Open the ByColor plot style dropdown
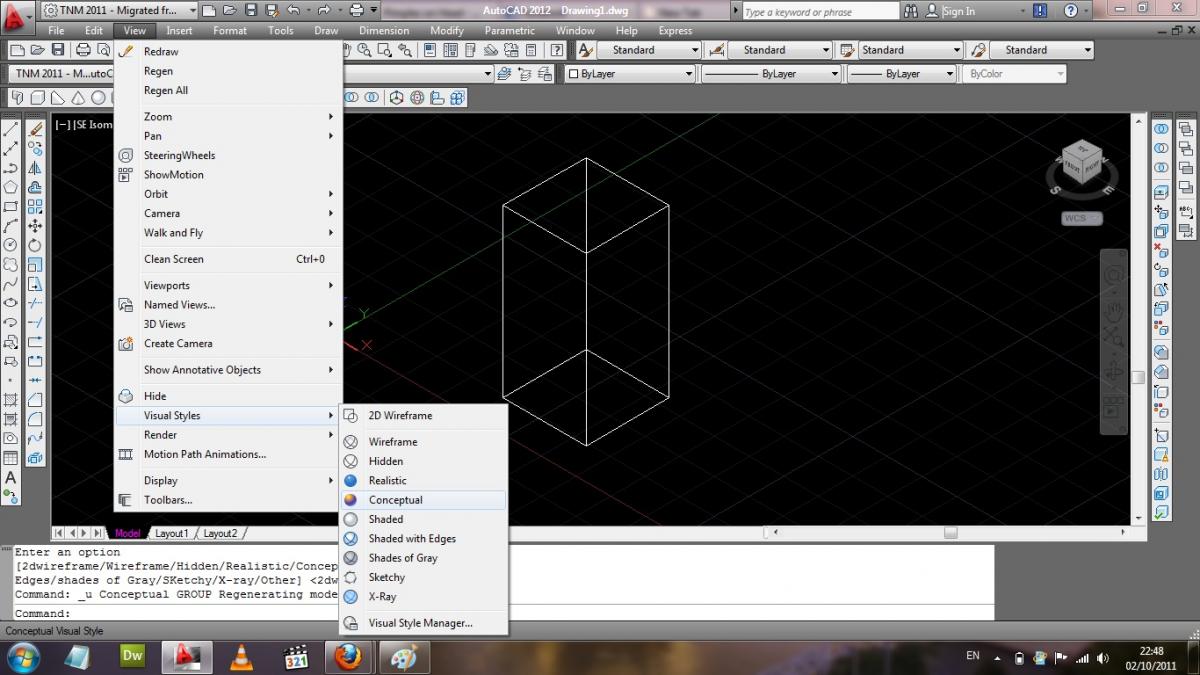 coord(1015,74)
